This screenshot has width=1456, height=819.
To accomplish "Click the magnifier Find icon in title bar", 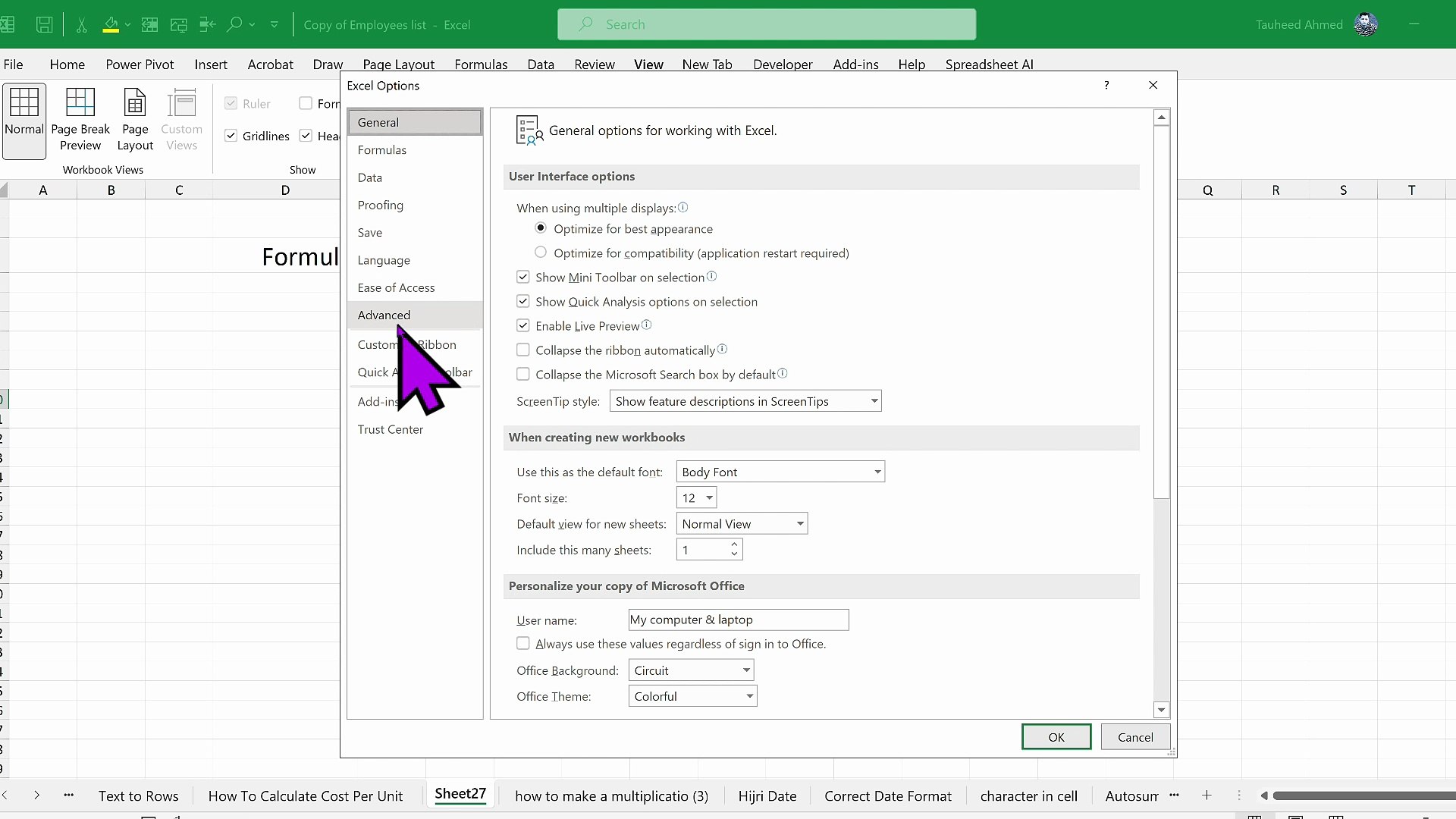I will pyautogui.click(x=235, y=24).
